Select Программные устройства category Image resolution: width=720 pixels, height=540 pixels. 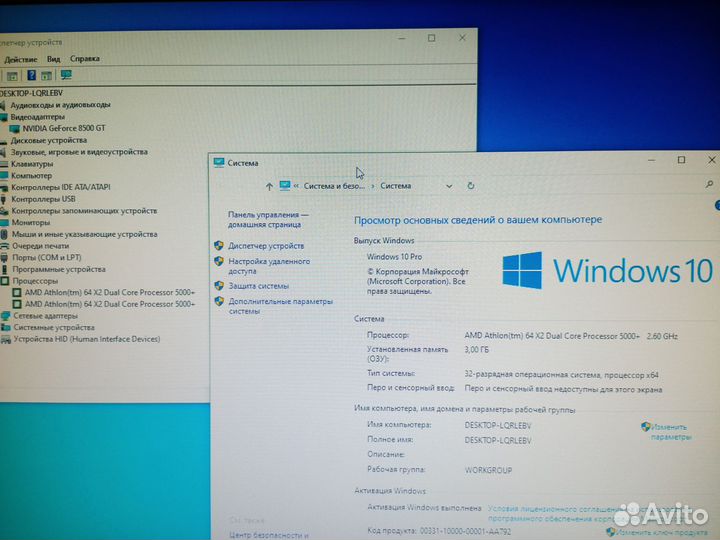point(59,269)
